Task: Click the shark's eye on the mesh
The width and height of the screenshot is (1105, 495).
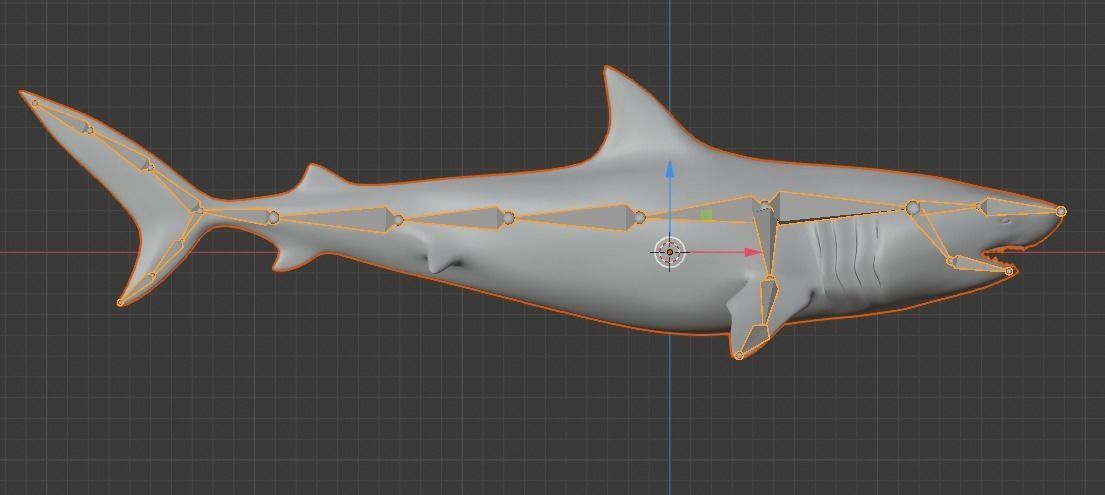Action: (1004, 221)
